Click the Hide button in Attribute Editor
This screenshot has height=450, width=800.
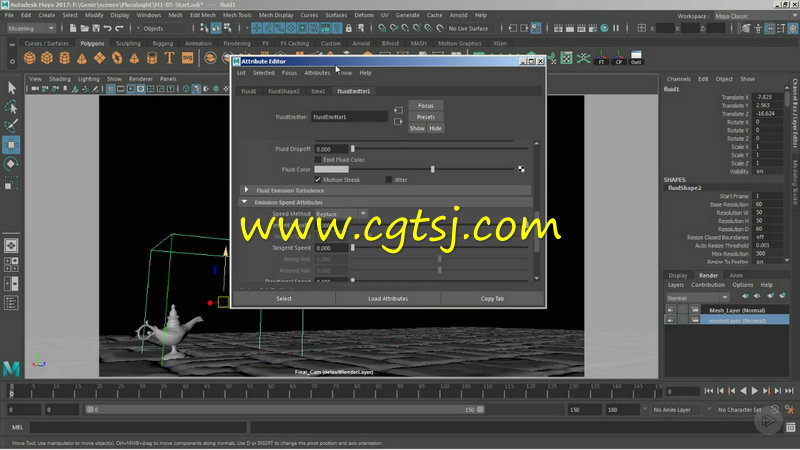point(435,129)
